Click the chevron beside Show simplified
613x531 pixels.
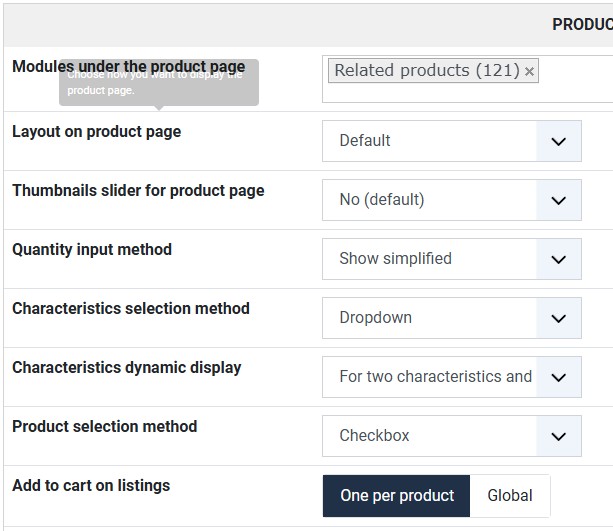click(558, 259)
